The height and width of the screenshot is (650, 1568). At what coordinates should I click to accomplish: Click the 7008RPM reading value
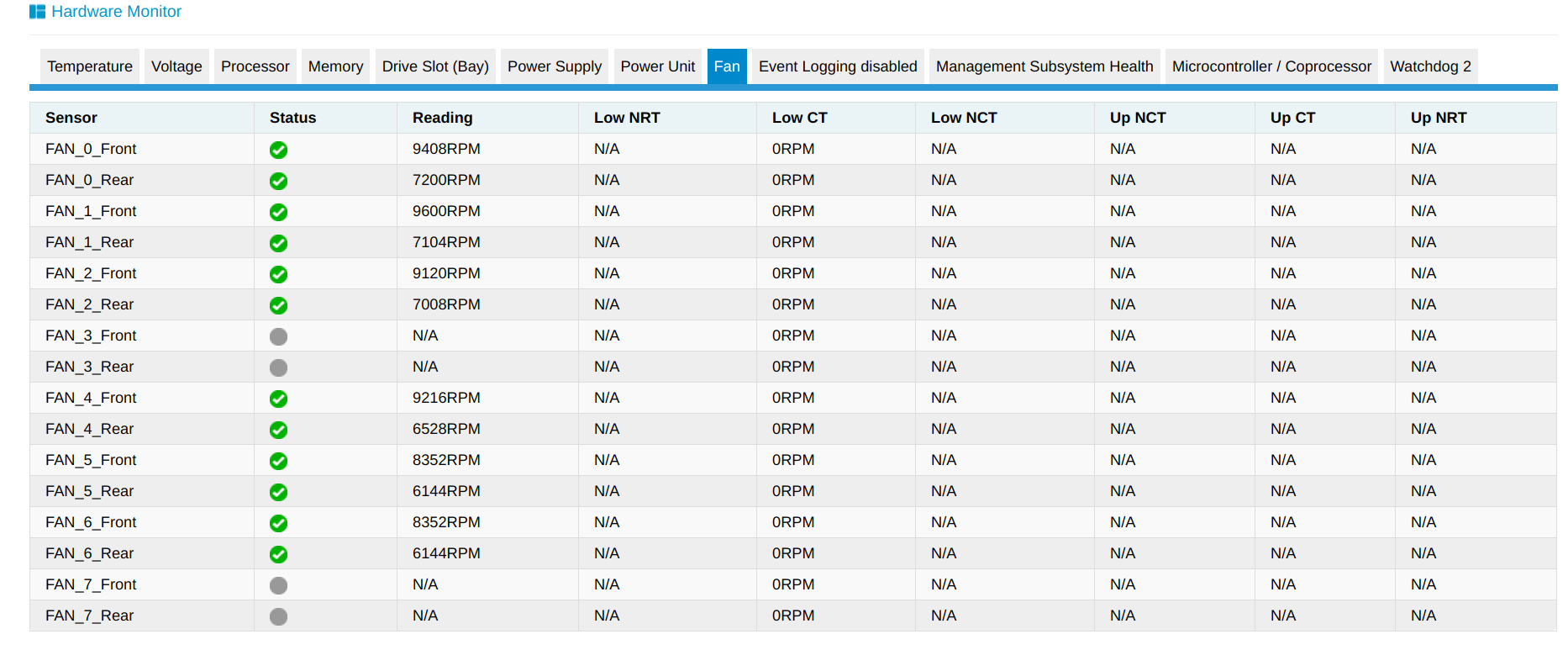click(446, 304)
